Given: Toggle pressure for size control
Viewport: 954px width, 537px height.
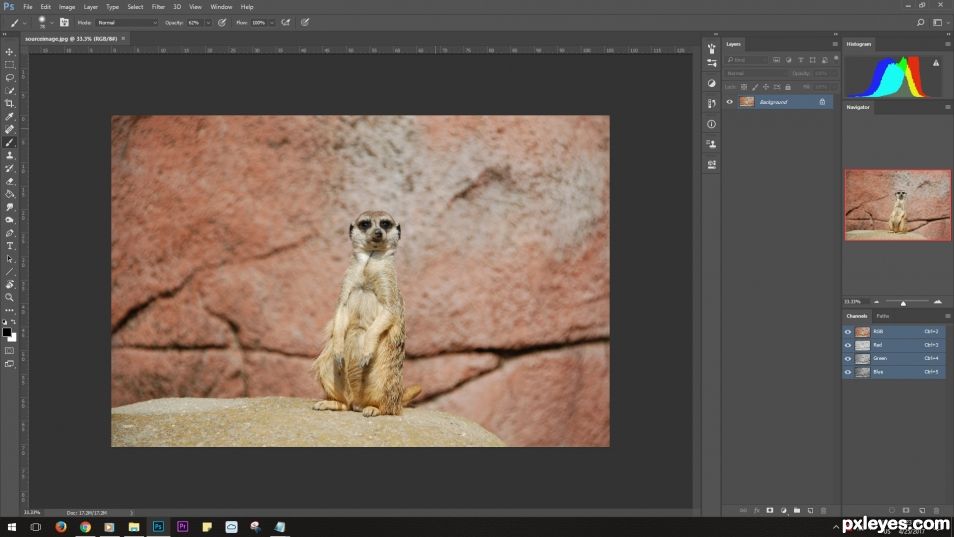Looking at the screenshot, I should pyautogui.click(x=305, y=23).
